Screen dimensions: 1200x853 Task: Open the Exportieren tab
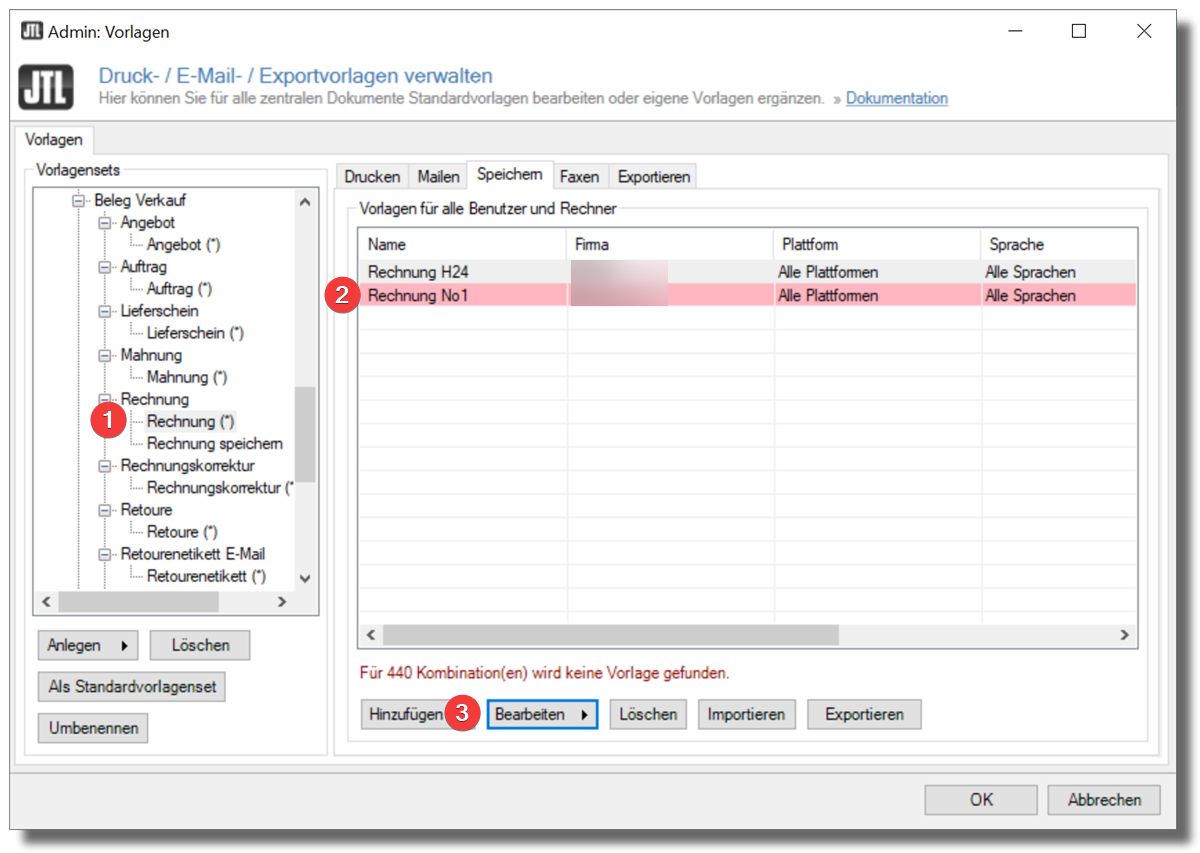click(653, 176)
